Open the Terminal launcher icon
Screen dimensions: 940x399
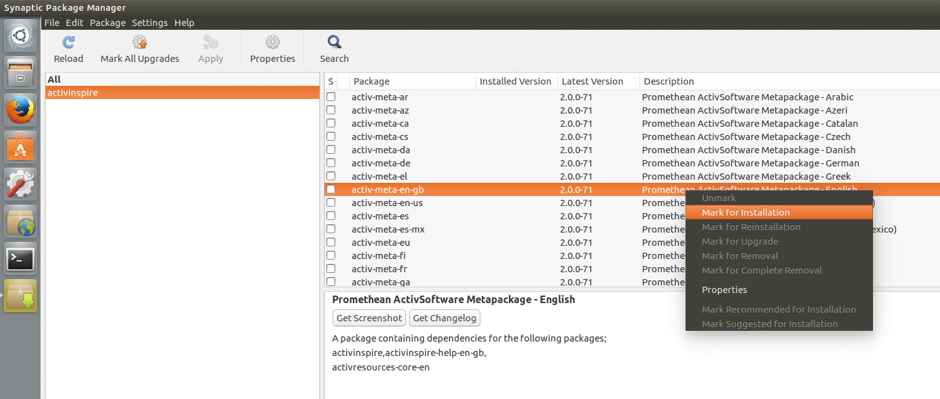pos(20,258)
